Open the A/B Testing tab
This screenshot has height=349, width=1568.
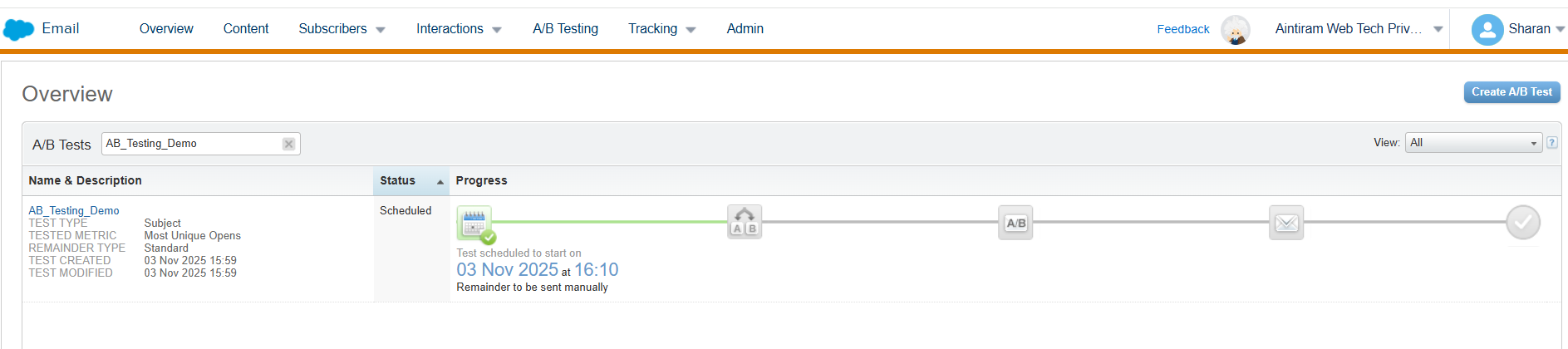point(565,29)
